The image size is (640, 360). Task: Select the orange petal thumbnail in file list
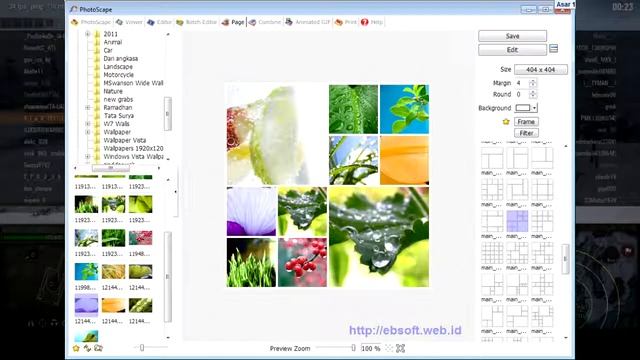113,305
